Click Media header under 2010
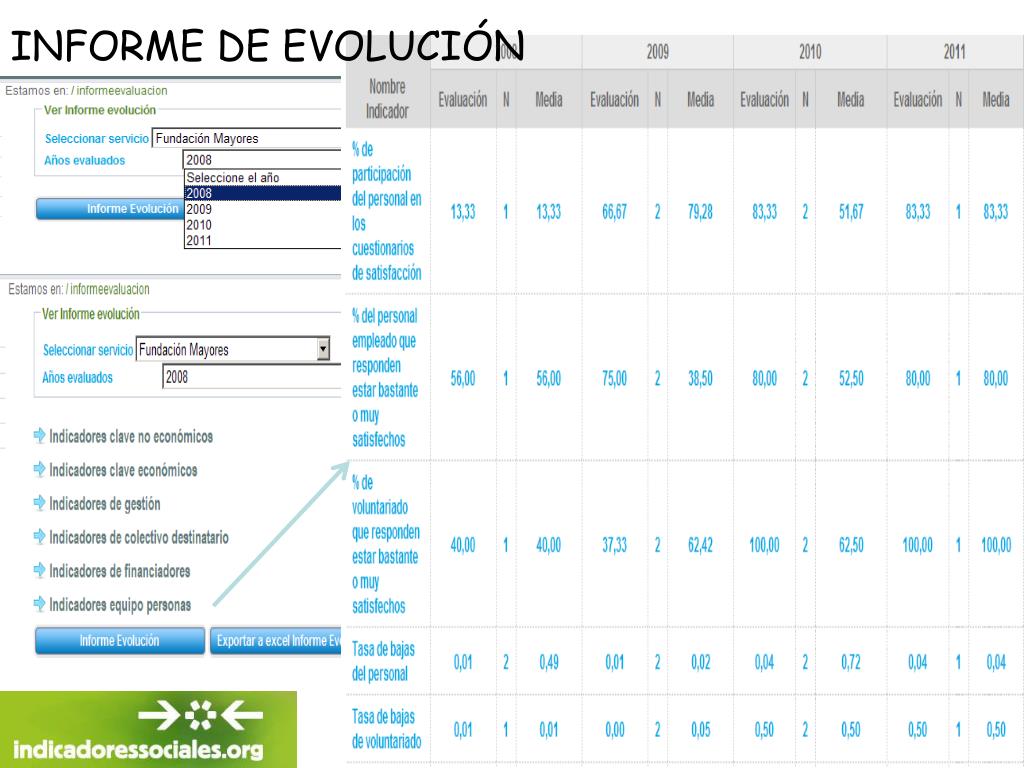Screen dimensions: 1024x768 point(850,99)
